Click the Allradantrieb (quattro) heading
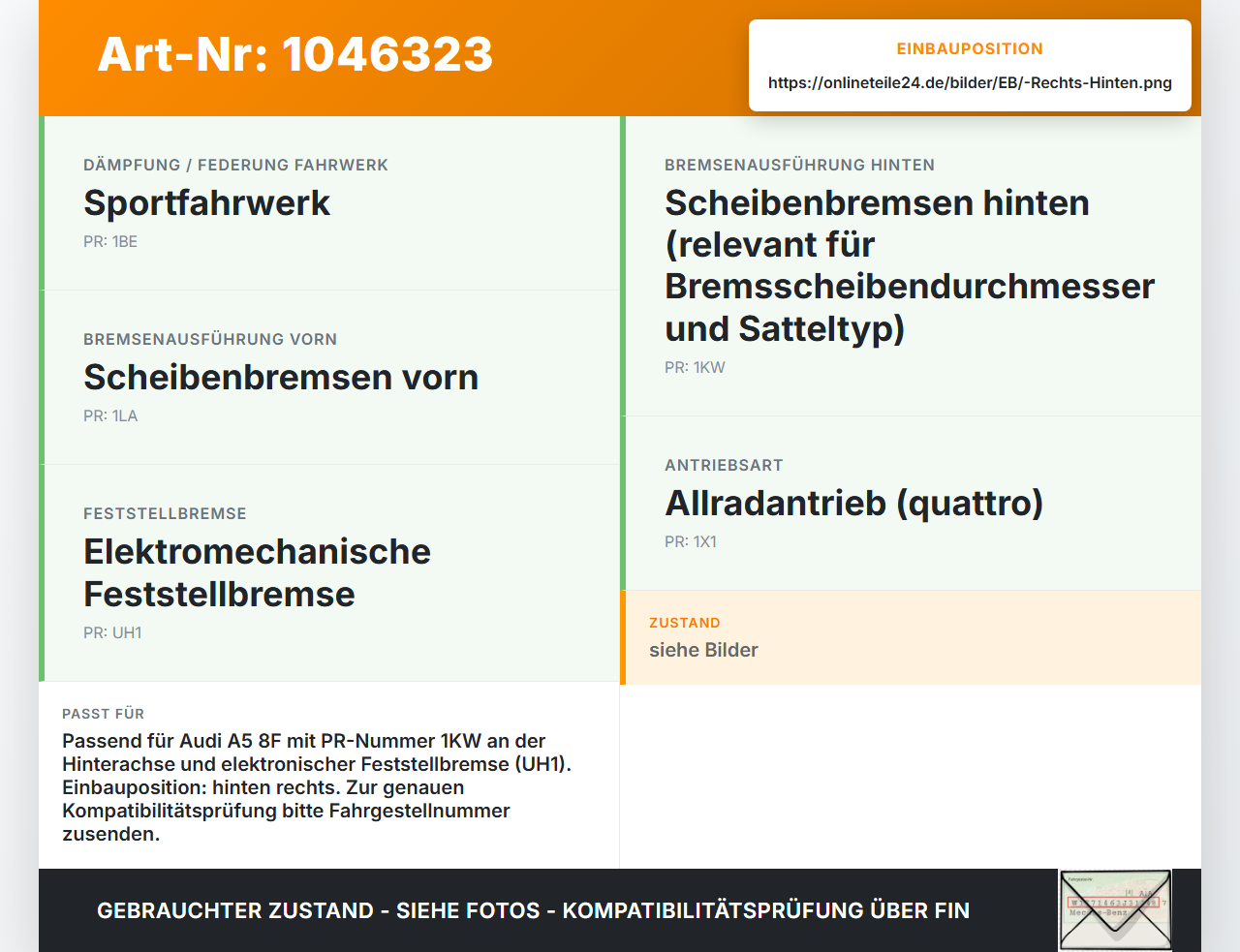1240x952 pixels. (853, 504)
